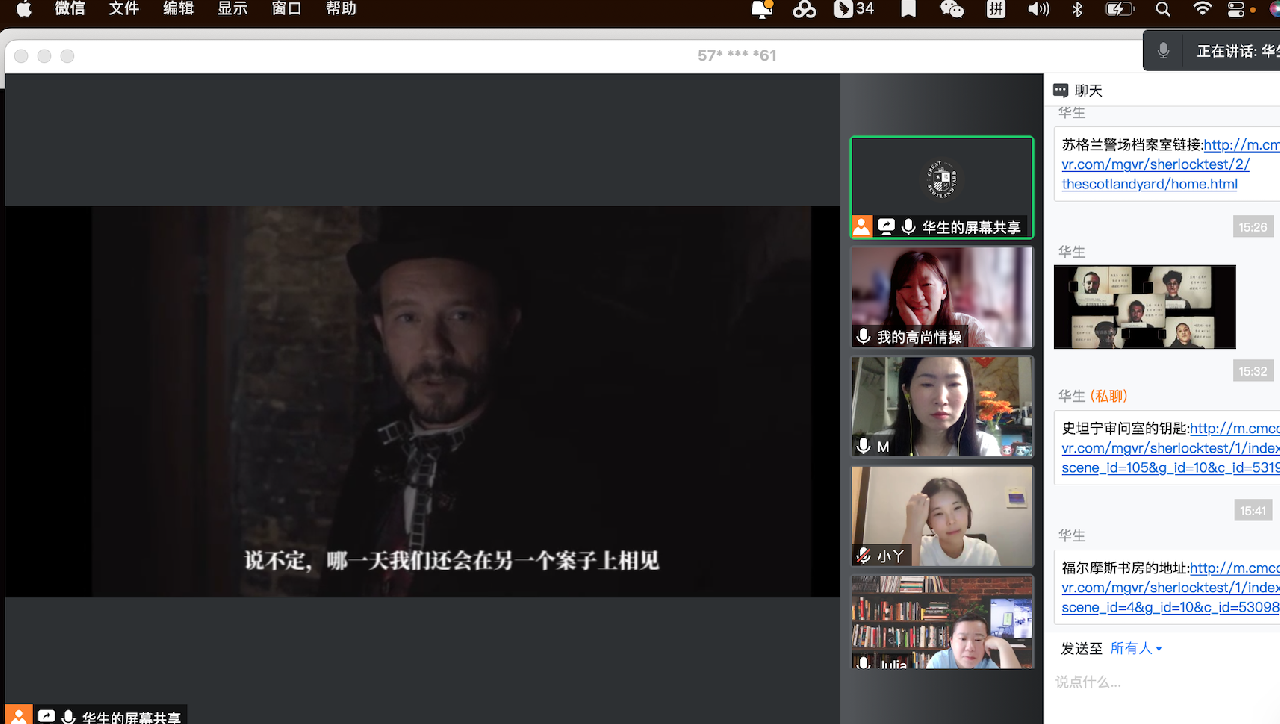Open the shared image in chat
Screen dimensions: 1280x724
tap(1145, 307)
